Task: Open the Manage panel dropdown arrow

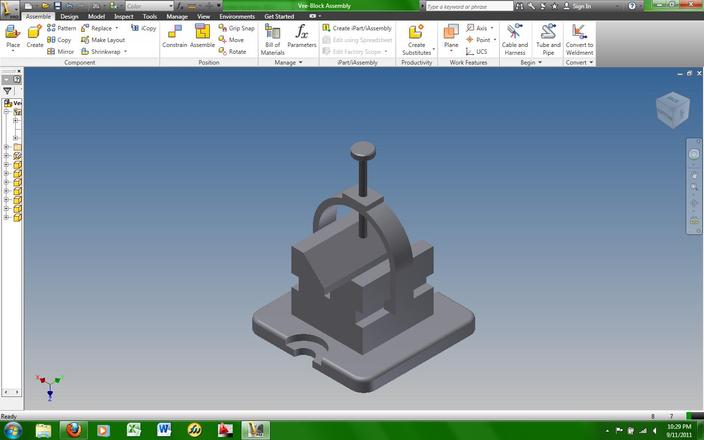Action: [300, 62]
